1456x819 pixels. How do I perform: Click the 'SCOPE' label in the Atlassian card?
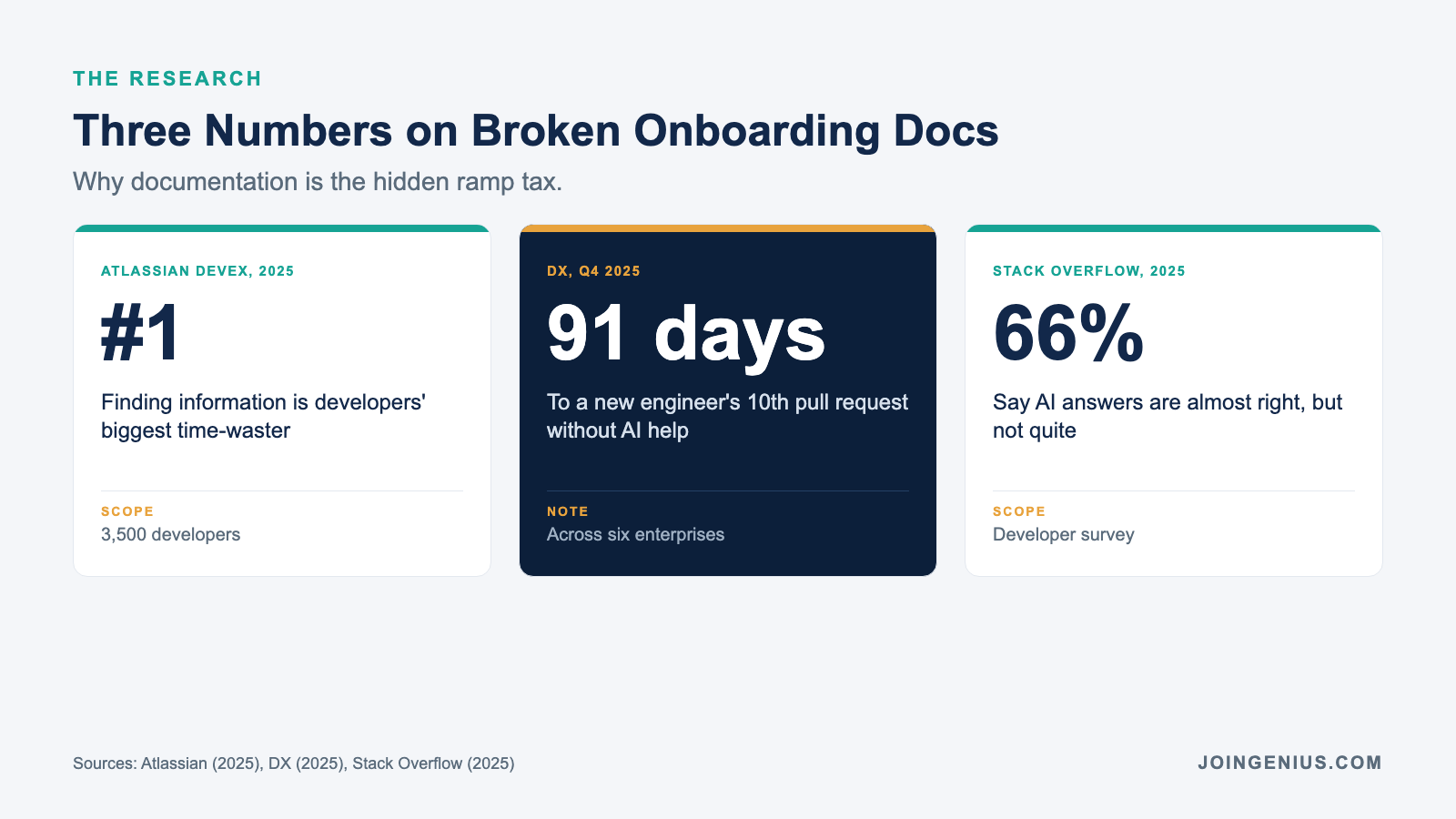pos(127,511)
